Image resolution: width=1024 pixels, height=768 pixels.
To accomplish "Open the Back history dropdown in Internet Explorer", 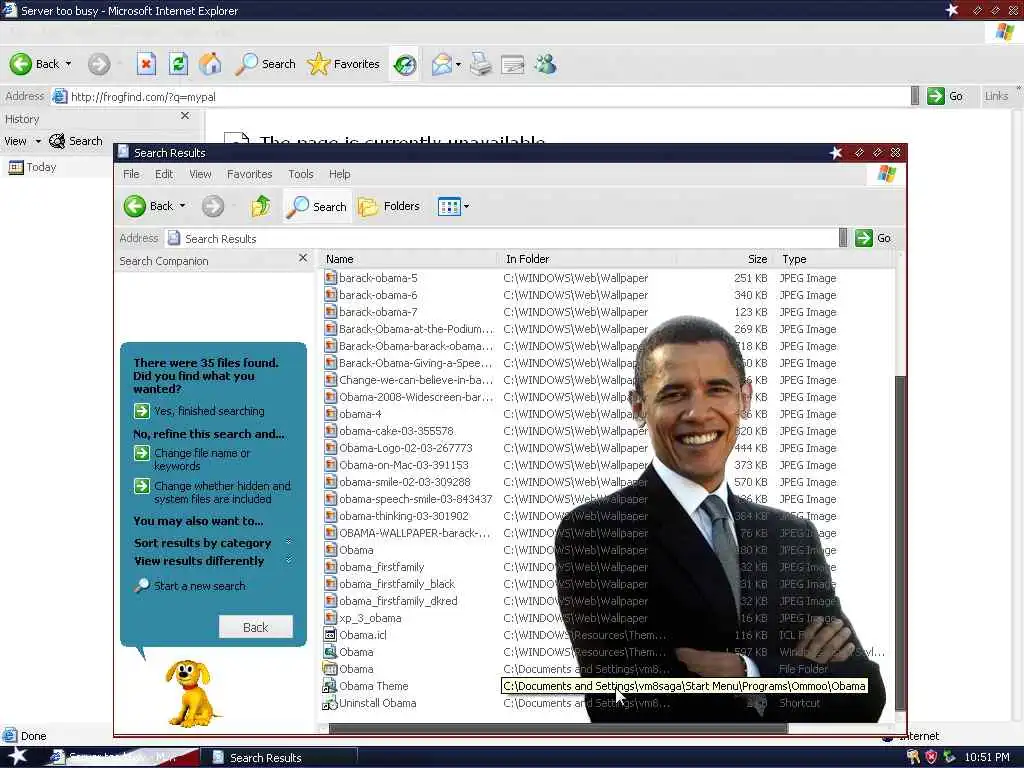I will point(68,64).
